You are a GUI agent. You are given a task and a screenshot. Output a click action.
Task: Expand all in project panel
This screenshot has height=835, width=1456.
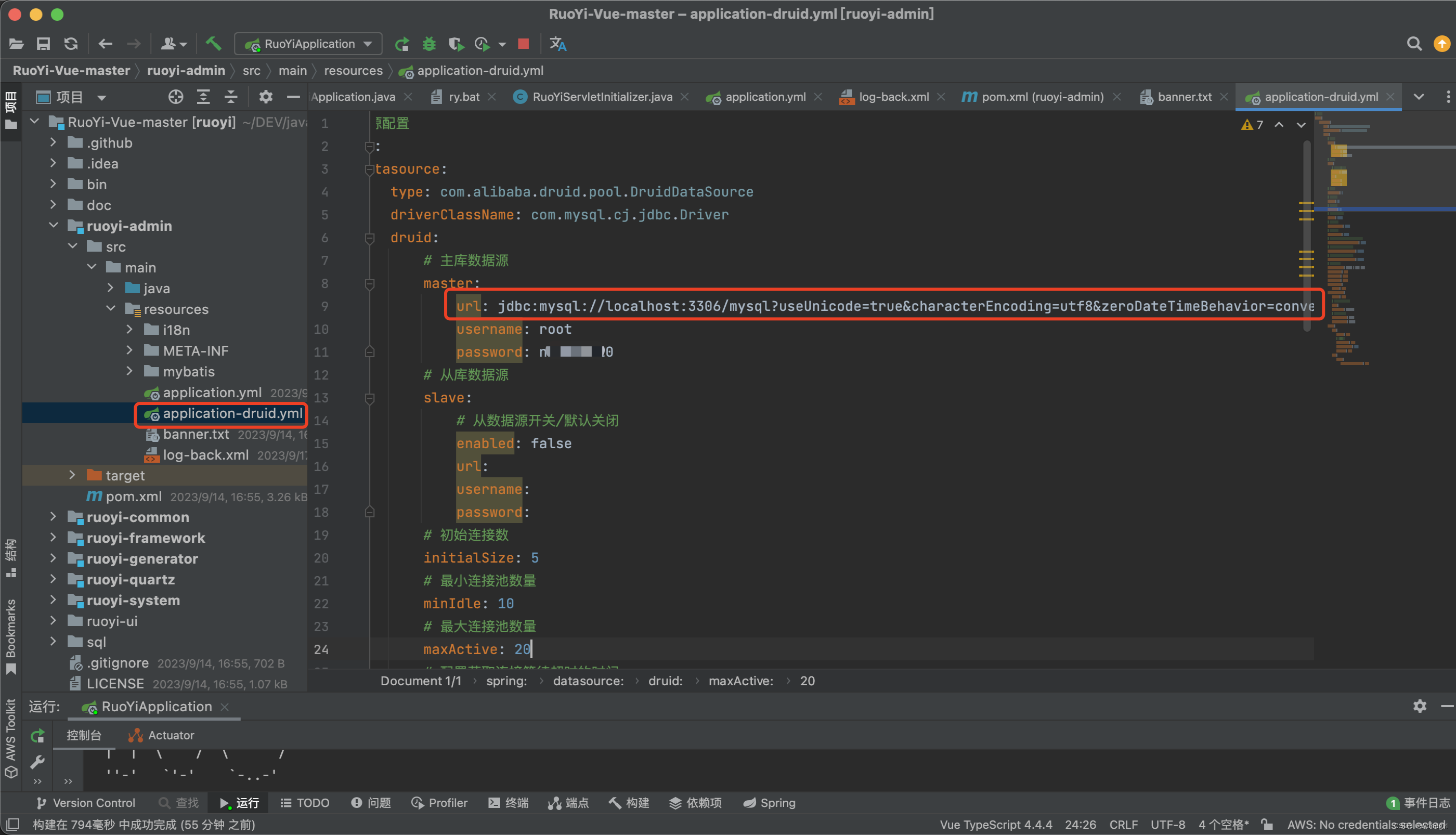click(203, 97)
